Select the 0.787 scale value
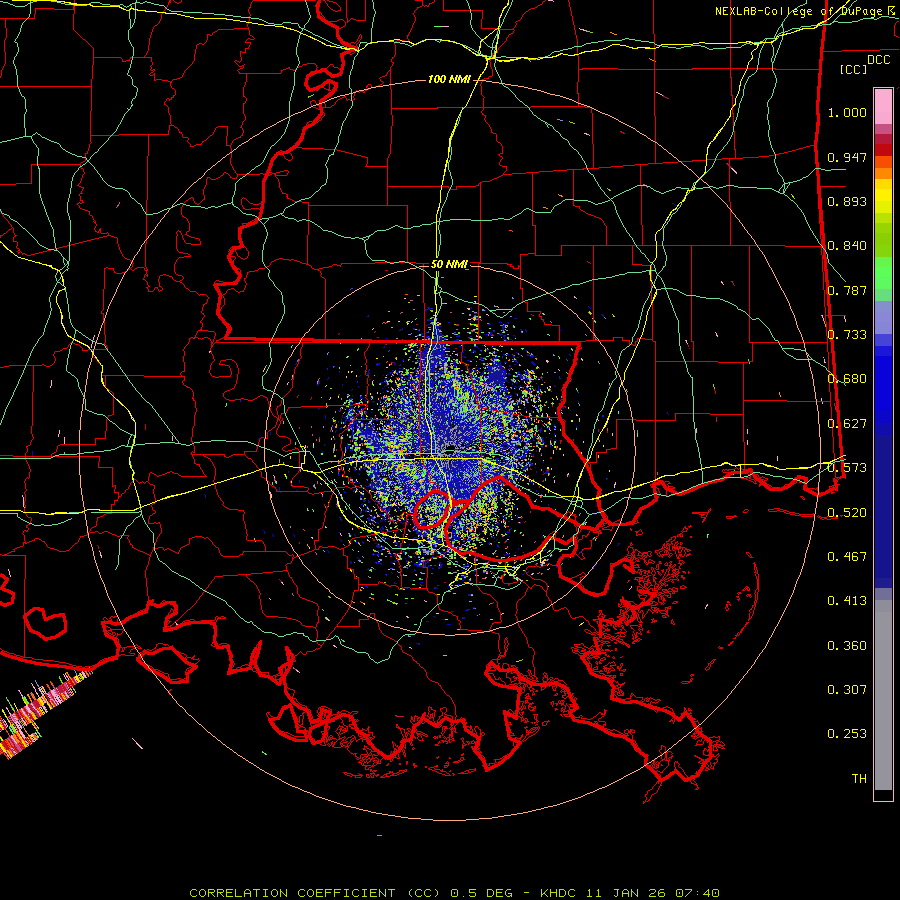 pyautogui.click(x=847, y=290)
